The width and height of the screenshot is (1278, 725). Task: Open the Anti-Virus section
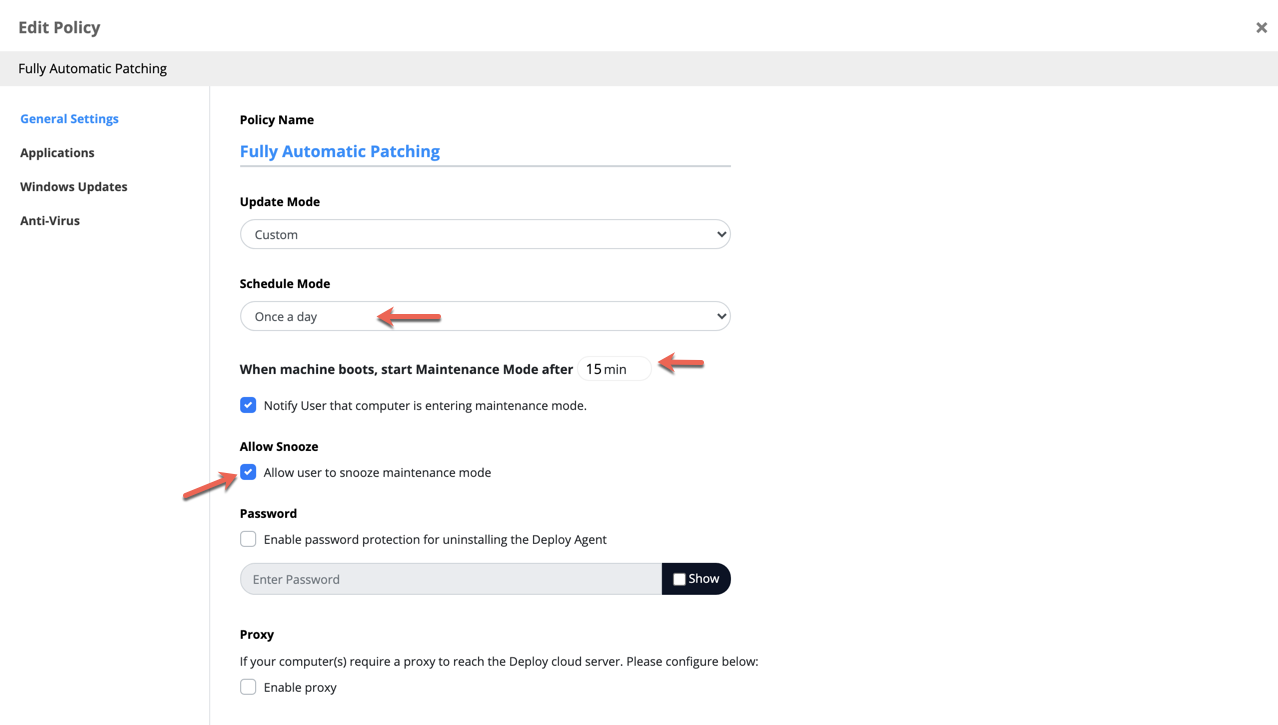(50, 221)
